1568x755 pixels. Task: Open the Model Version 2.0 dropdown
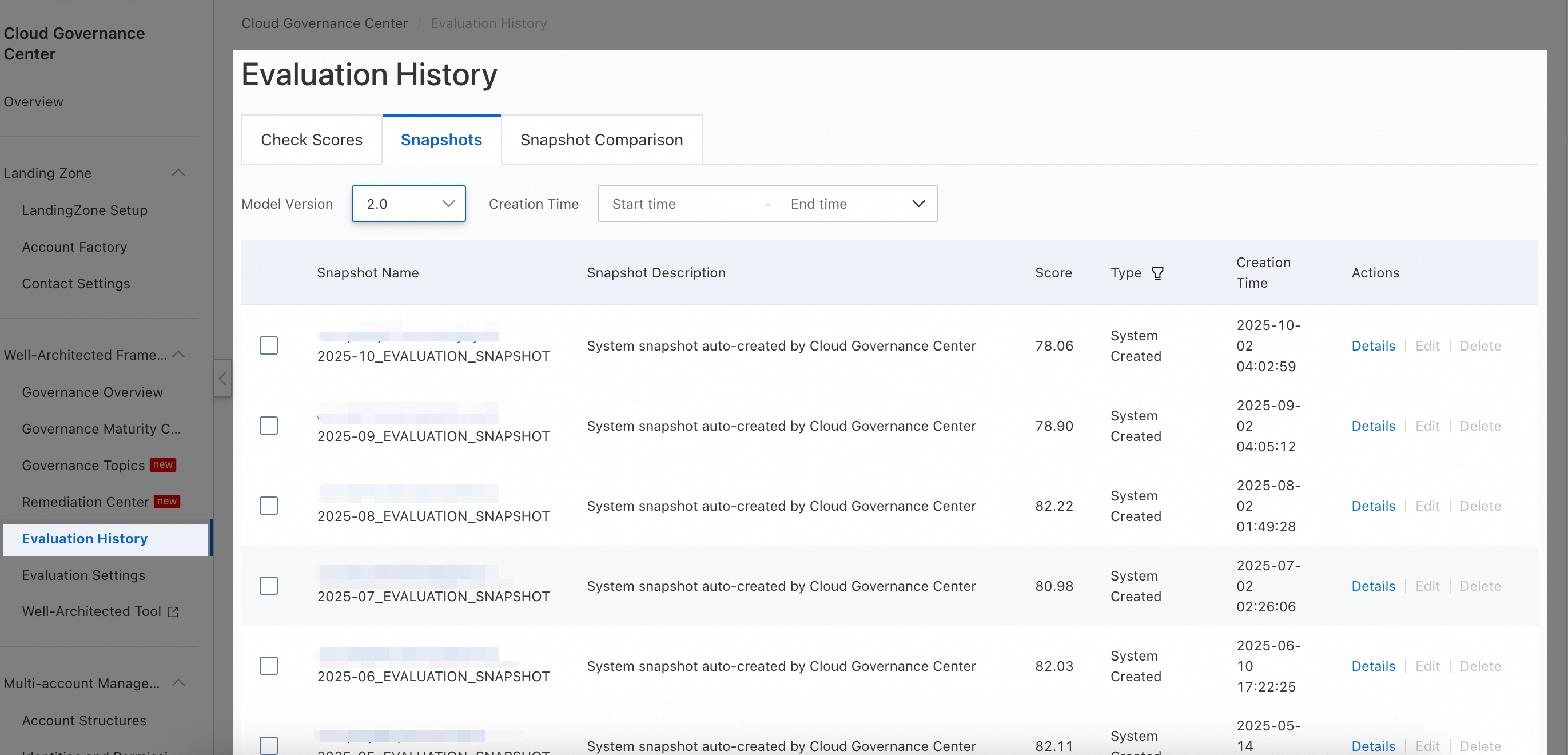point(408,204)
